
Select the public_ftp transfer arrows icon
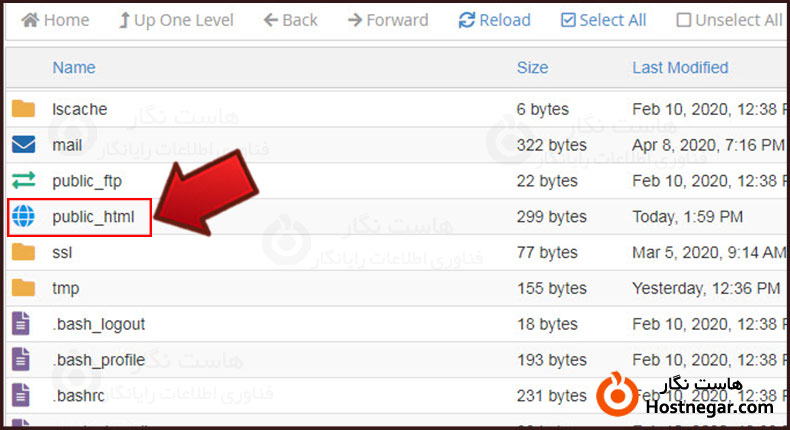click(x=23, y=180)
